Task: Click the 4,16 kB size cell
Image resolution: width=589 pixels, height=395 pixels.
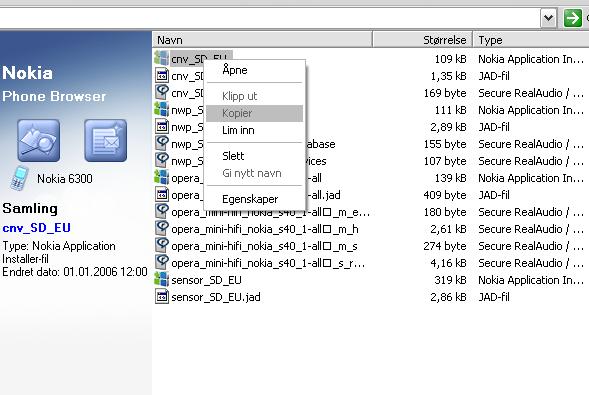Action: click(449, 263)
